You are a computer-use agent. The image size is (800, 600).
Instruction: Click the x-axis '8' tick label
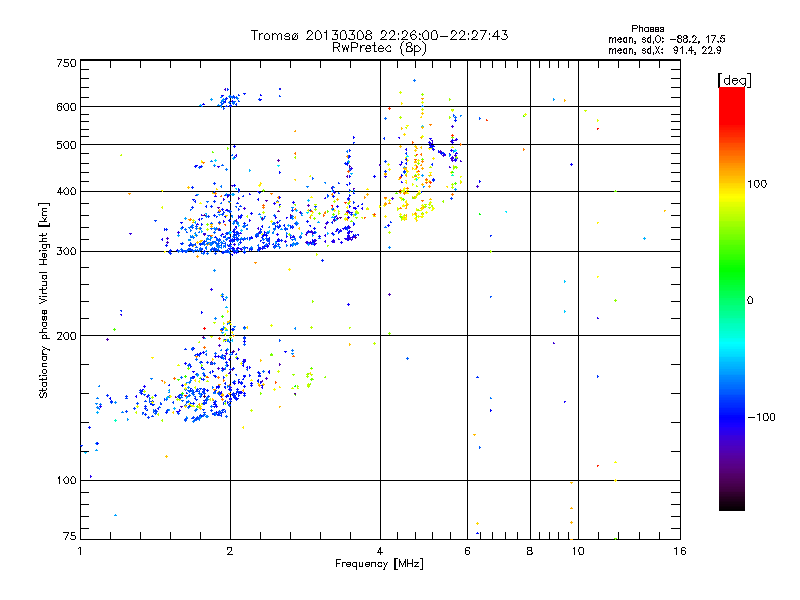(x=530, y=551)
